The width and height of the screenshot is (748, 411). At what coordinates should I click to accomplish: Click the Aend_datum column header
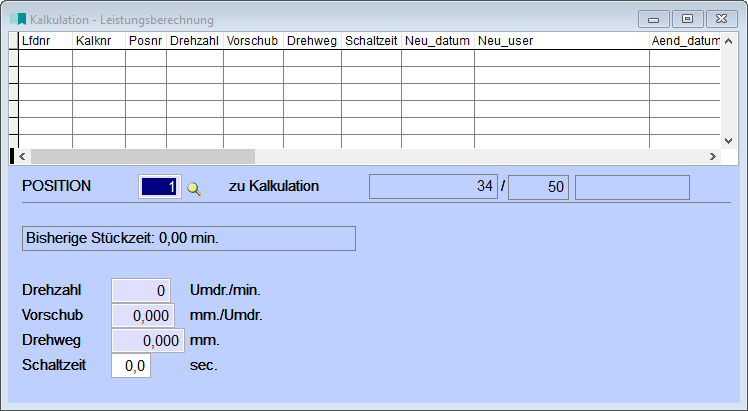point(685,41)
